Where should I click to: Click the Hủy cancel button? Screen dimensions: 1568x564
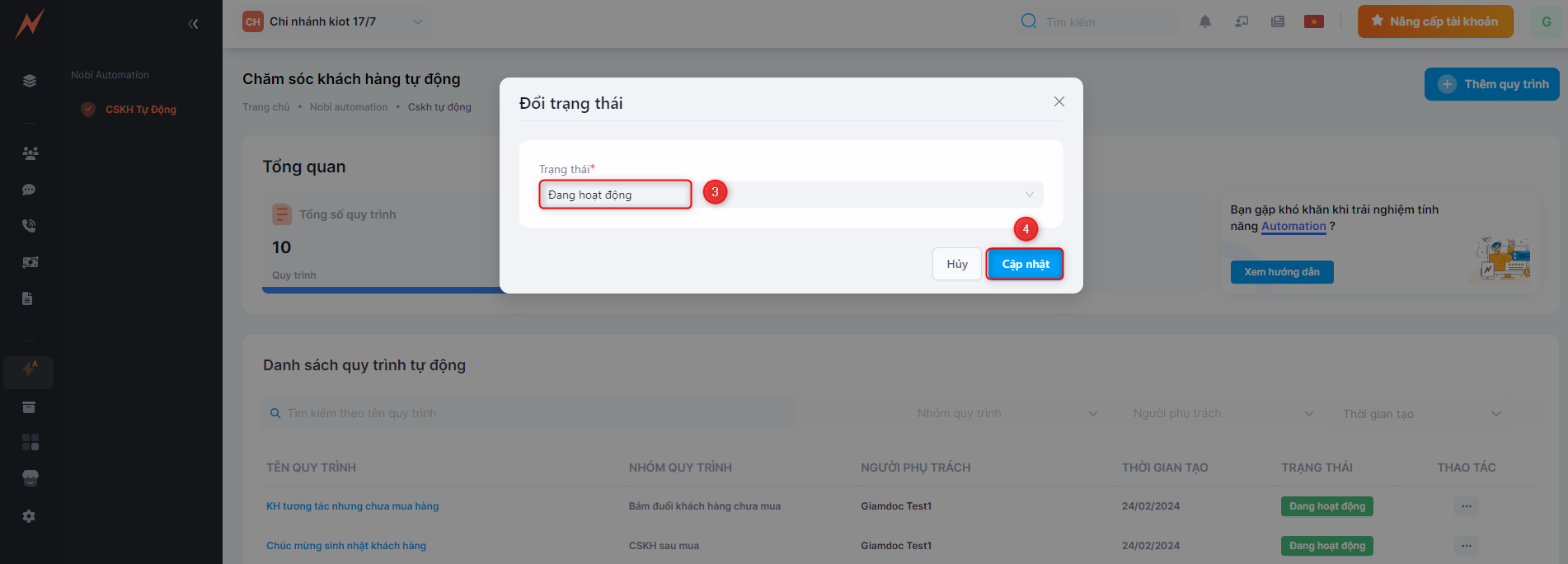[x=956, y=264]
